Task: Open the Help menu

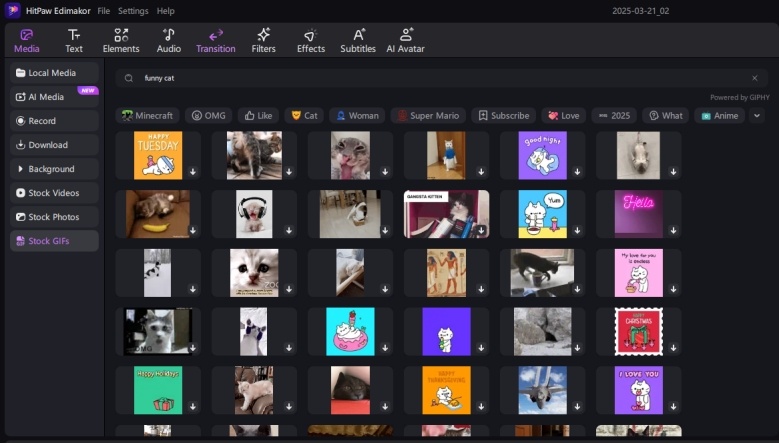Action: pyautogui.click(x=166, y=11)
